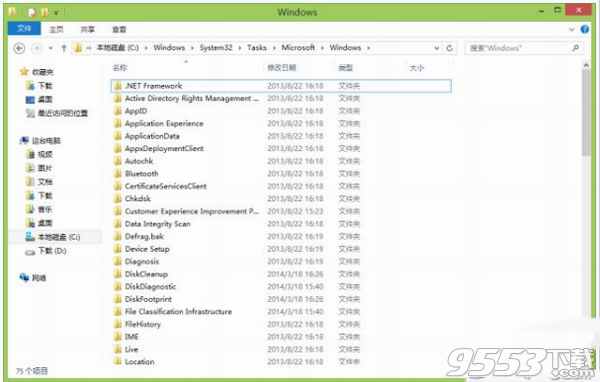Viewport: 600px width, 382px height.
Task: Click the search magnifier icon
Action: click(x=575, y=48)
